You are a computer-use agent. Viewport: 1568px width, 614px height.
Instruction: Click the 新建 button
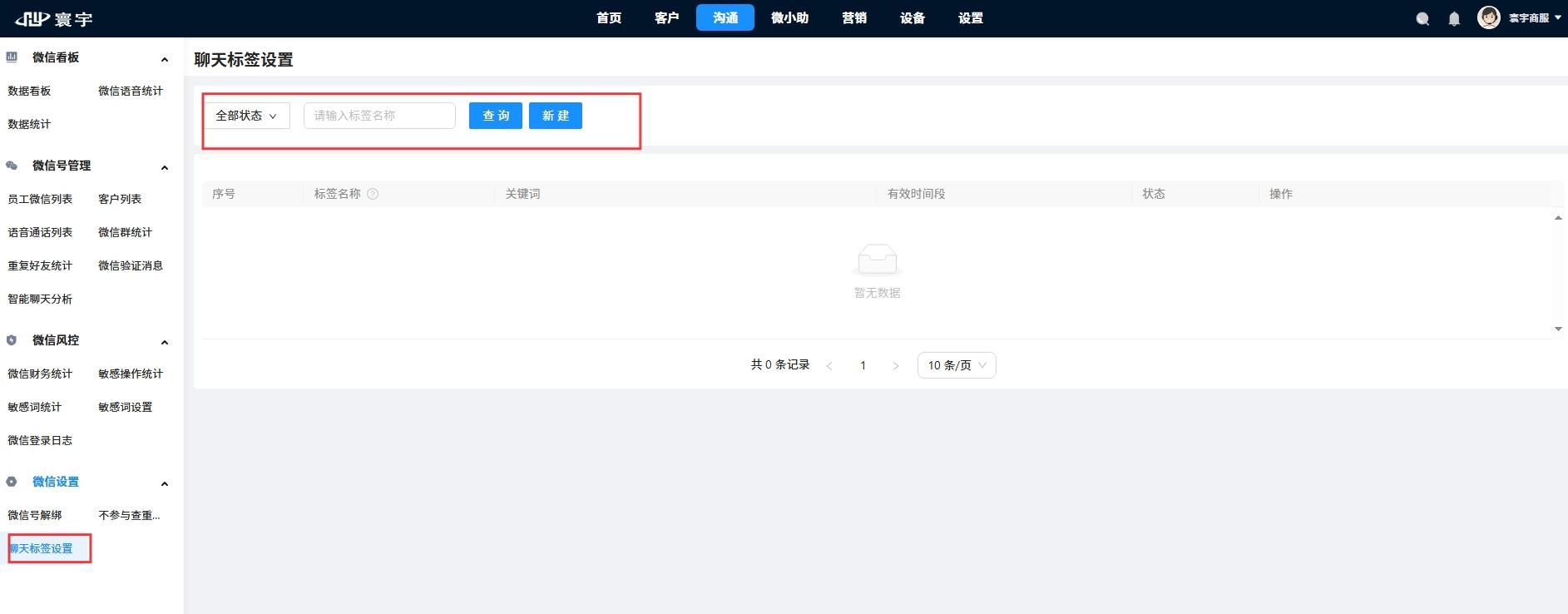coord(556,116)
